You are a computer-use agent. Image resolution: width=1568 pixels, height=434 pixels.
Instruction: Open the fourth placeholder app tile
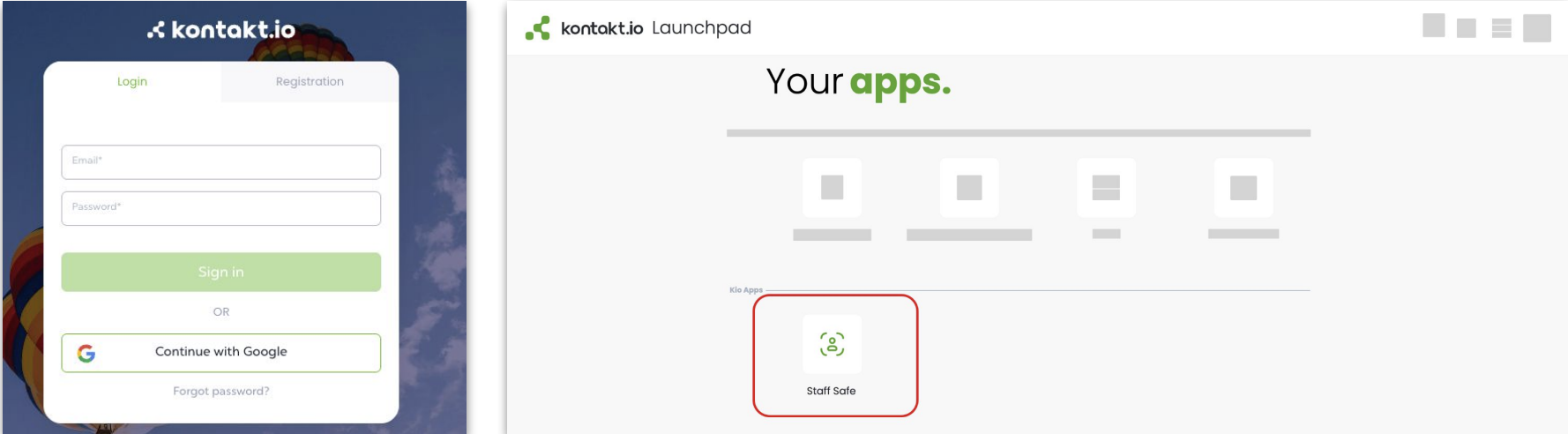[x=1243, y=187]
